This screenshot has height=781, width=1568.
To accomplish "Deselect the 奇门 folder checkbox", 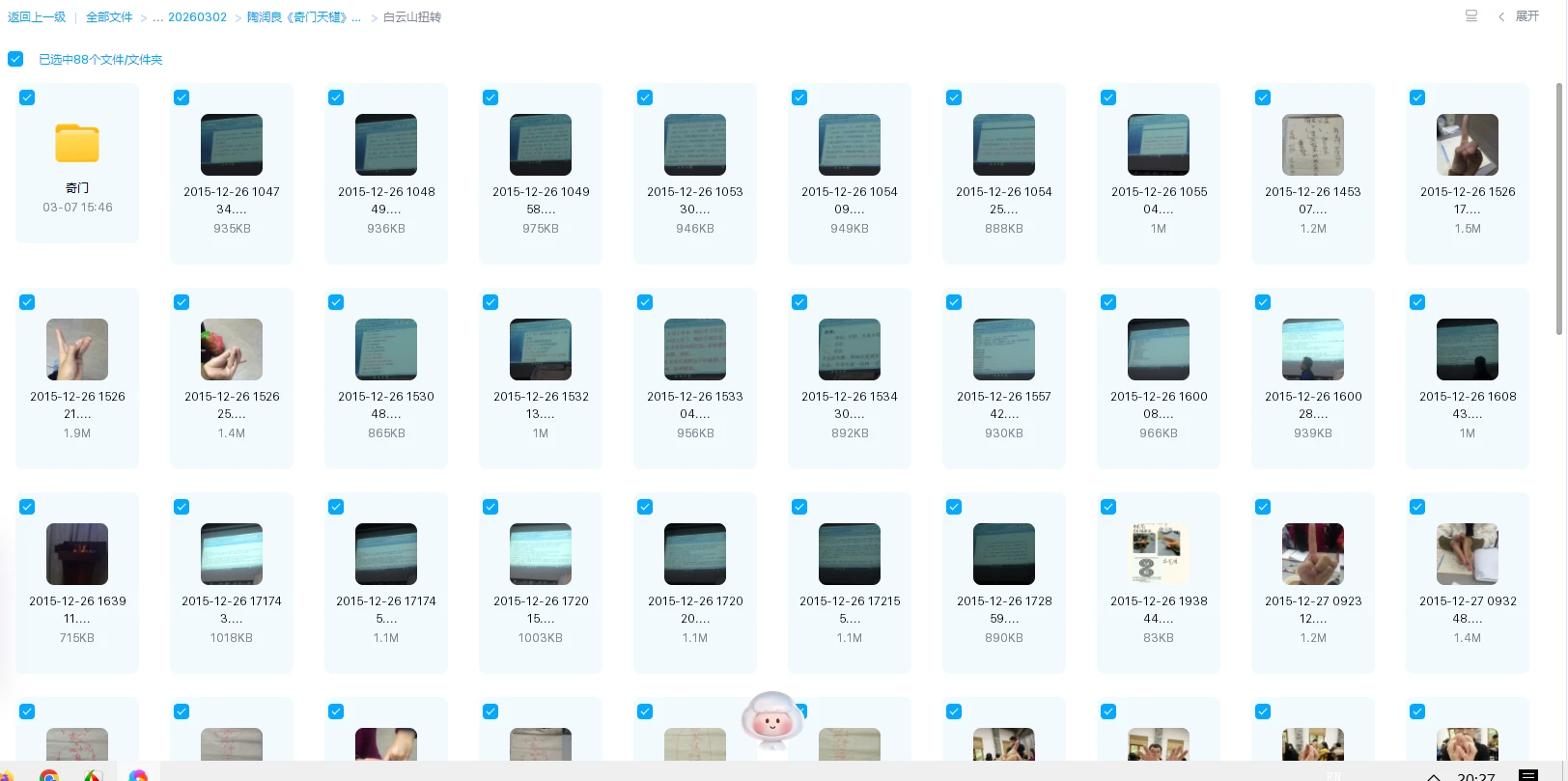I will (27, 98).
